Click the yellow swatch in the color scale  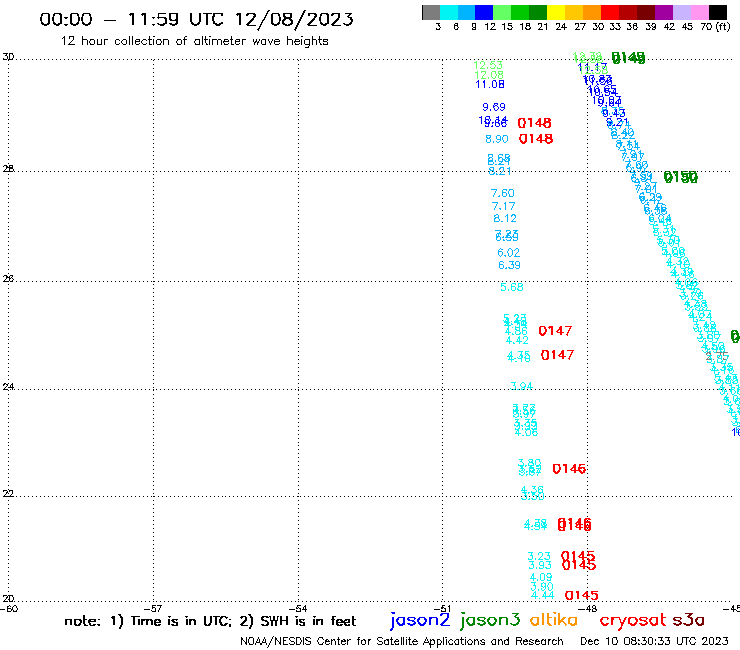[556, 12]
